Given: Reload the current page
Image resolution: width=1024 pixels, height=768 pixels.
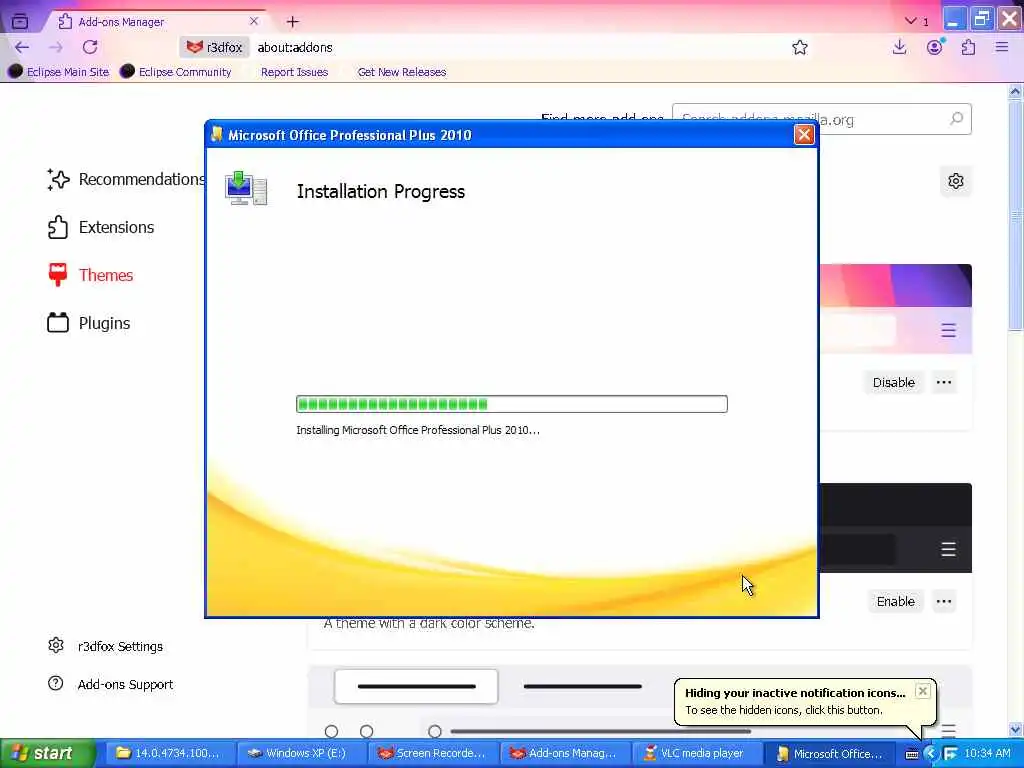Looking at the screenshot, I should point(90,47).
